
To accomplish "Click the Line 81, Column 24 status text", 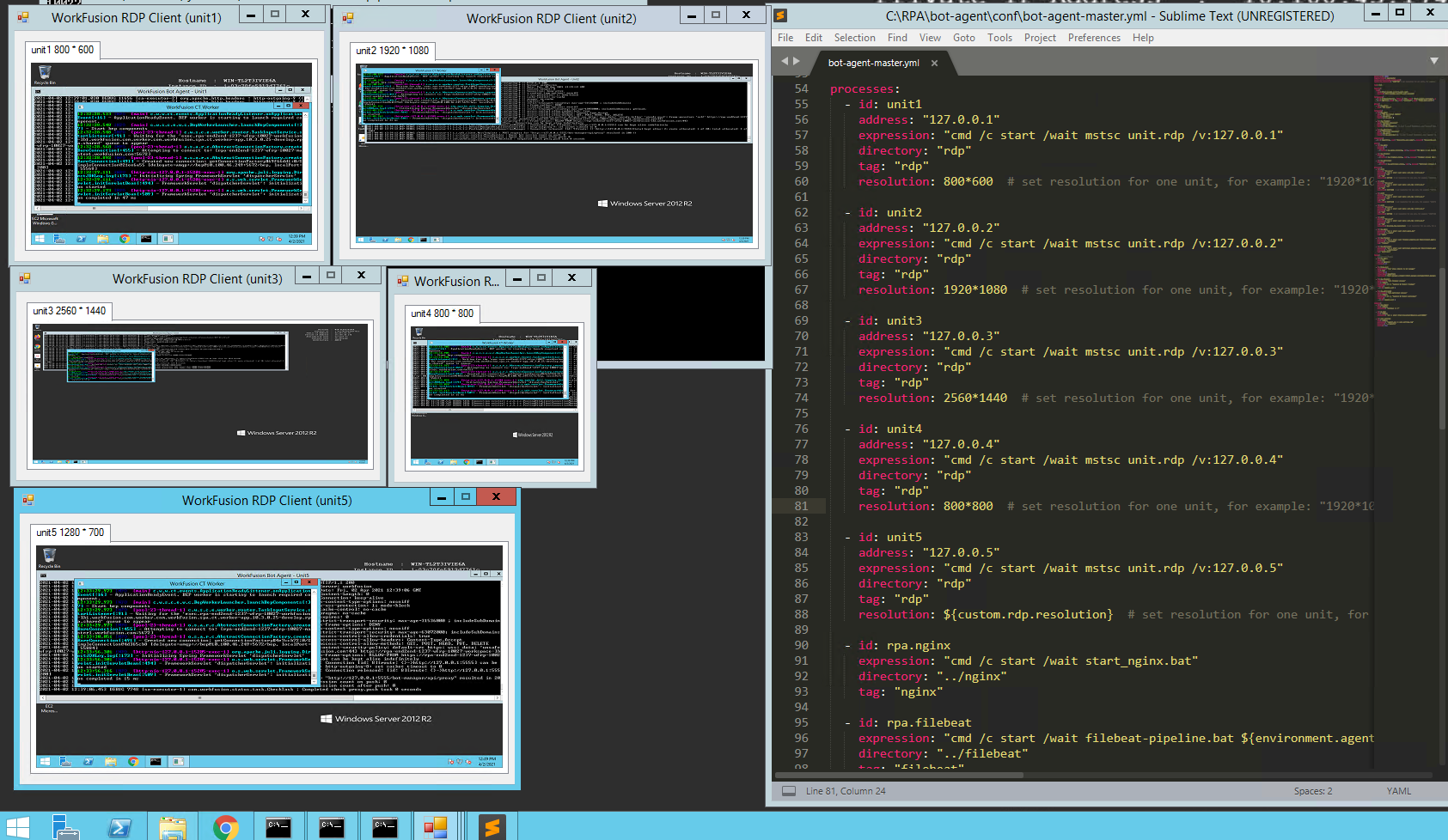I will pos(846,791).
